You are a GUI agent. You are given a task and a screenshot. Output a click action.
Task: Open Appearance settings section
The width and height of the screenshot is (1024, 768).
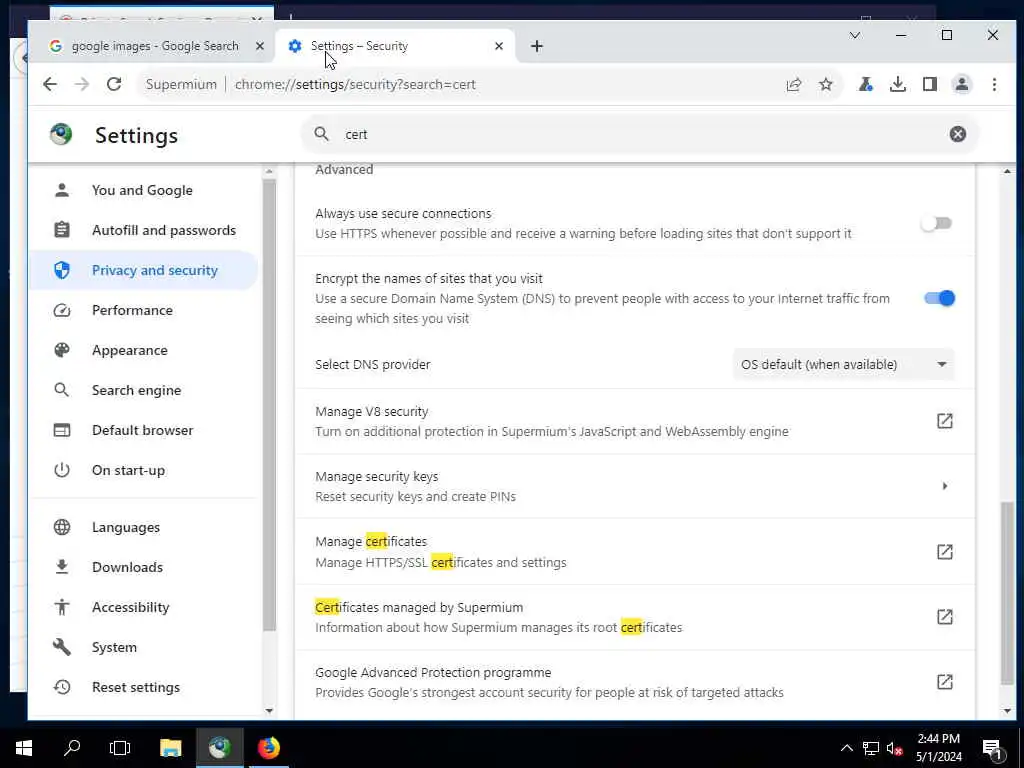coord(142,350)
